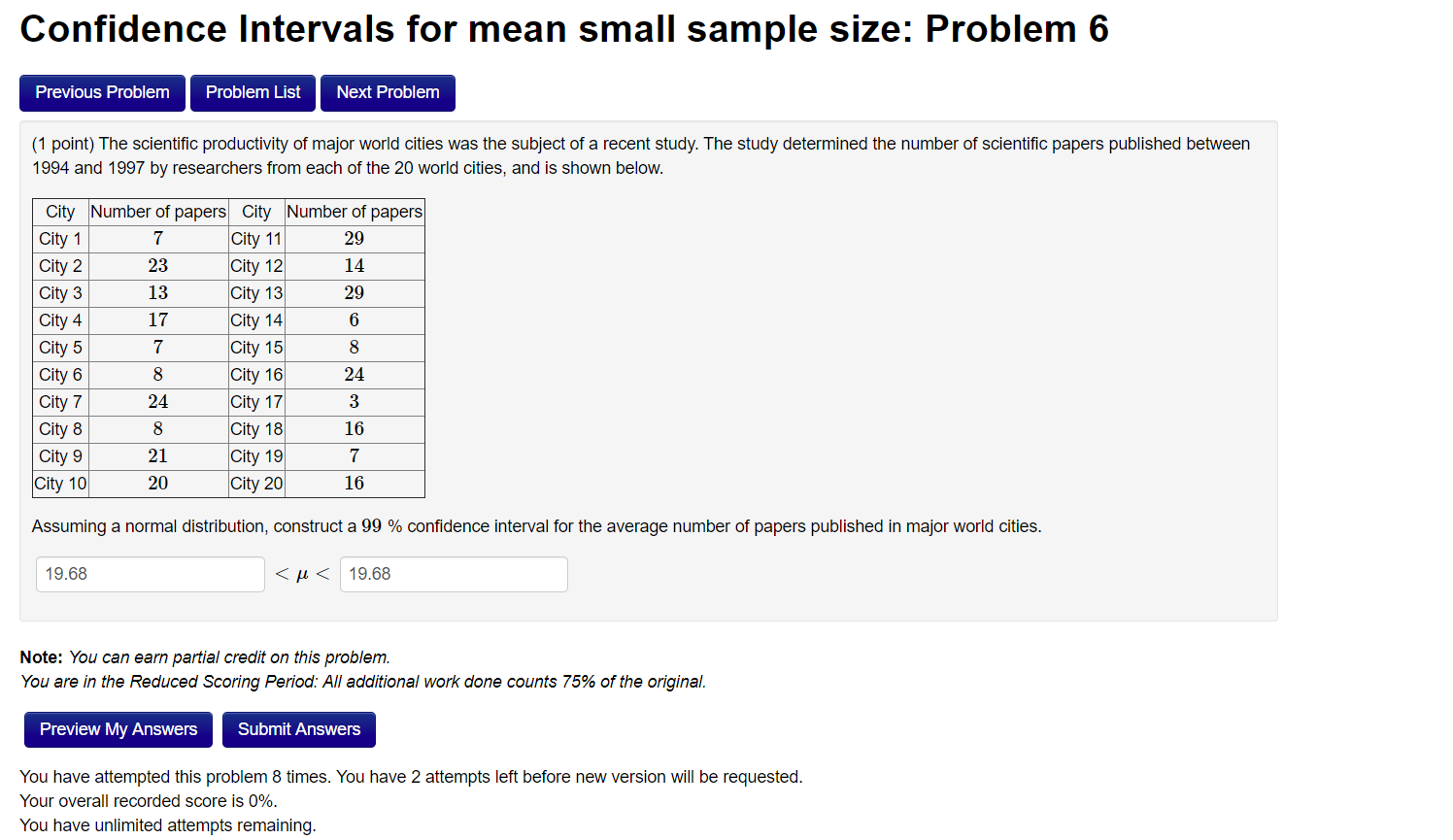
Task: Click the City 11 value 29
Action: click(354, 238)
